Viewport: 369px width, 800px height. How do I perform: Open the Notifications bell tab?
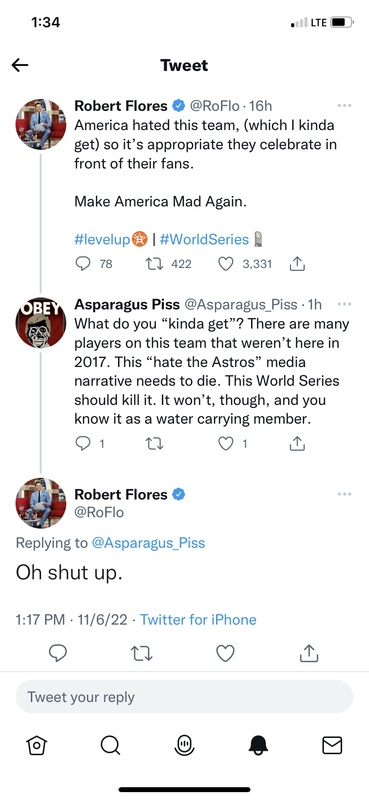click(259, 746)
